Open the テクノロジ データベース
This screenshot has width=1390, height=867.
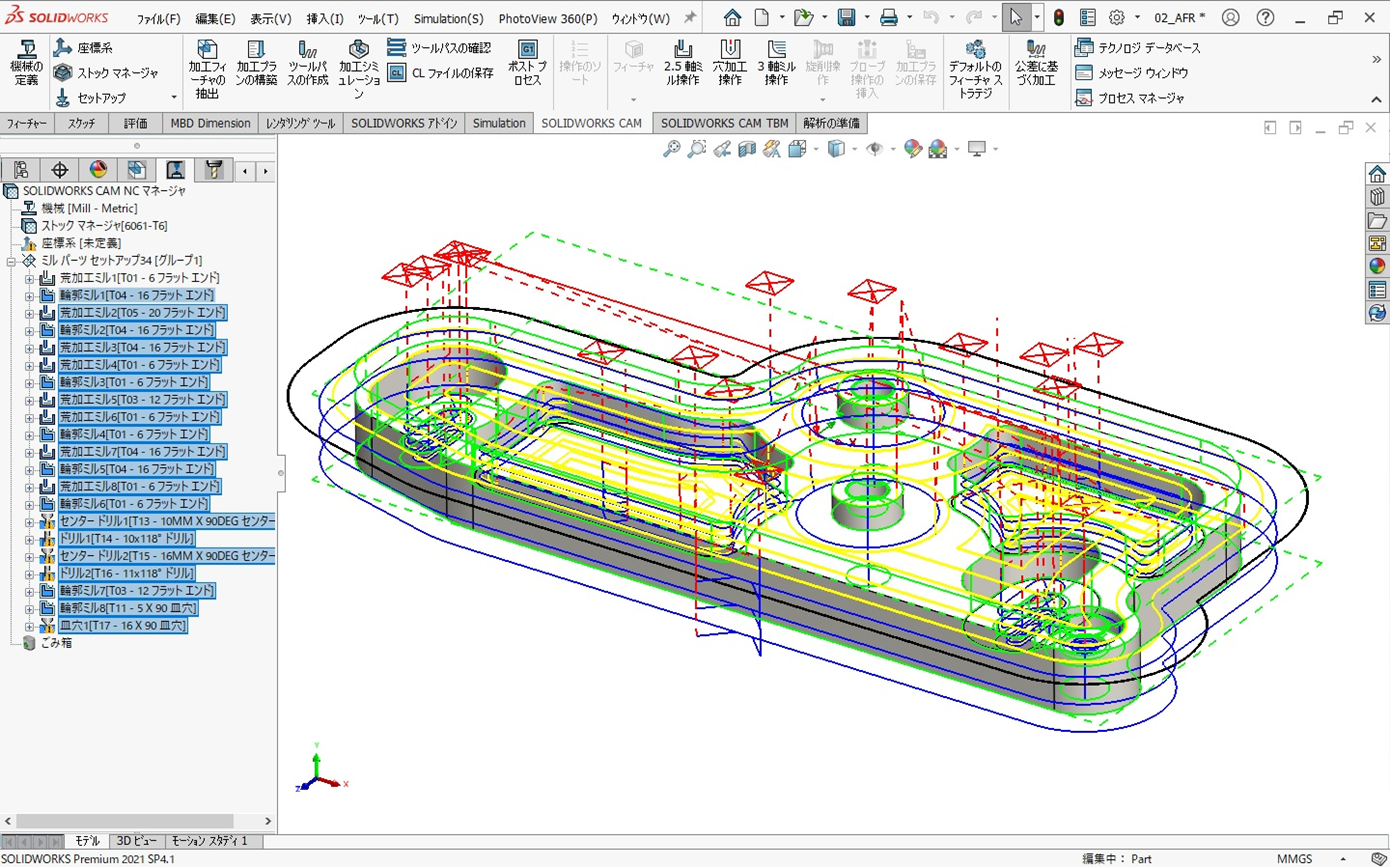(1138, 48)
